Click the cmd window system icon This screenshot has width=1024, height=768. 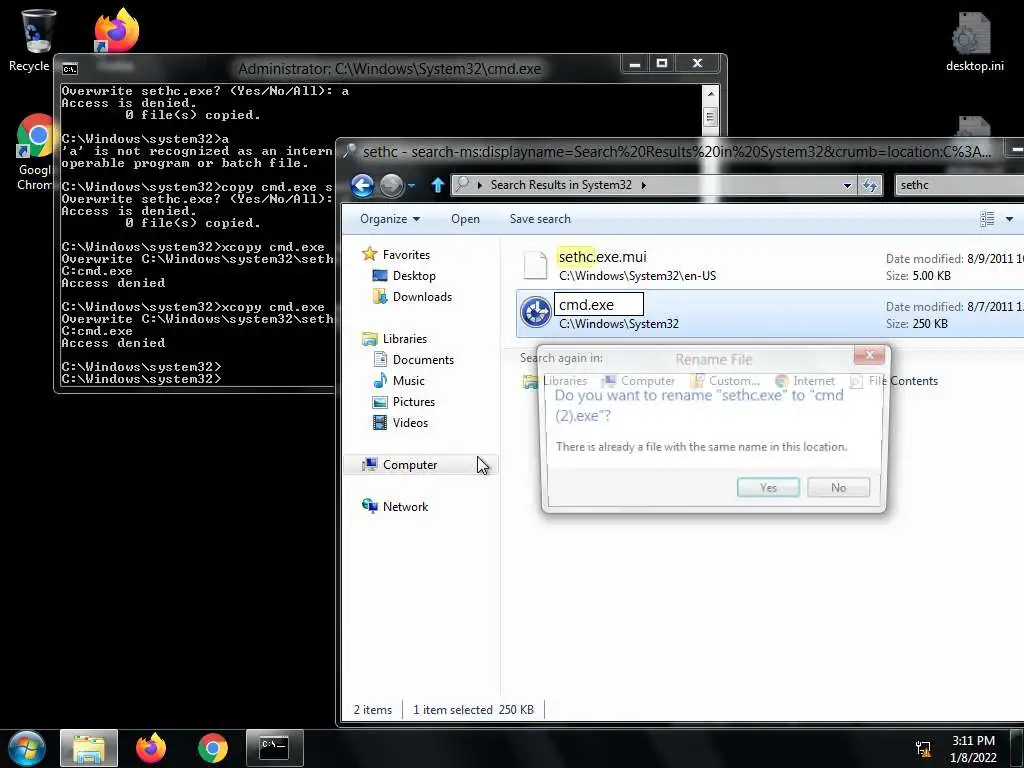coord(69,69)
